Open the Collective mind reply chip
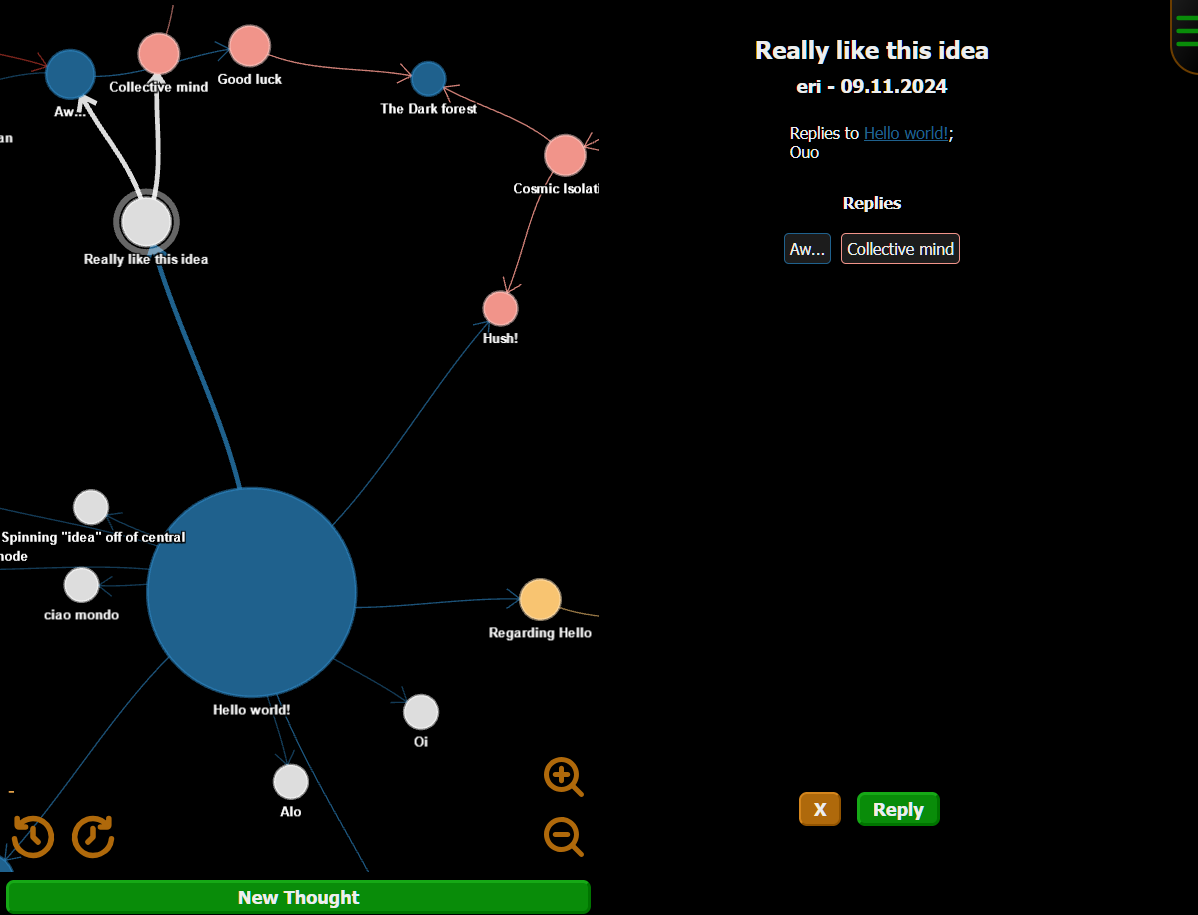Screen dimensions: 1198x915 (x=900, y=248)
